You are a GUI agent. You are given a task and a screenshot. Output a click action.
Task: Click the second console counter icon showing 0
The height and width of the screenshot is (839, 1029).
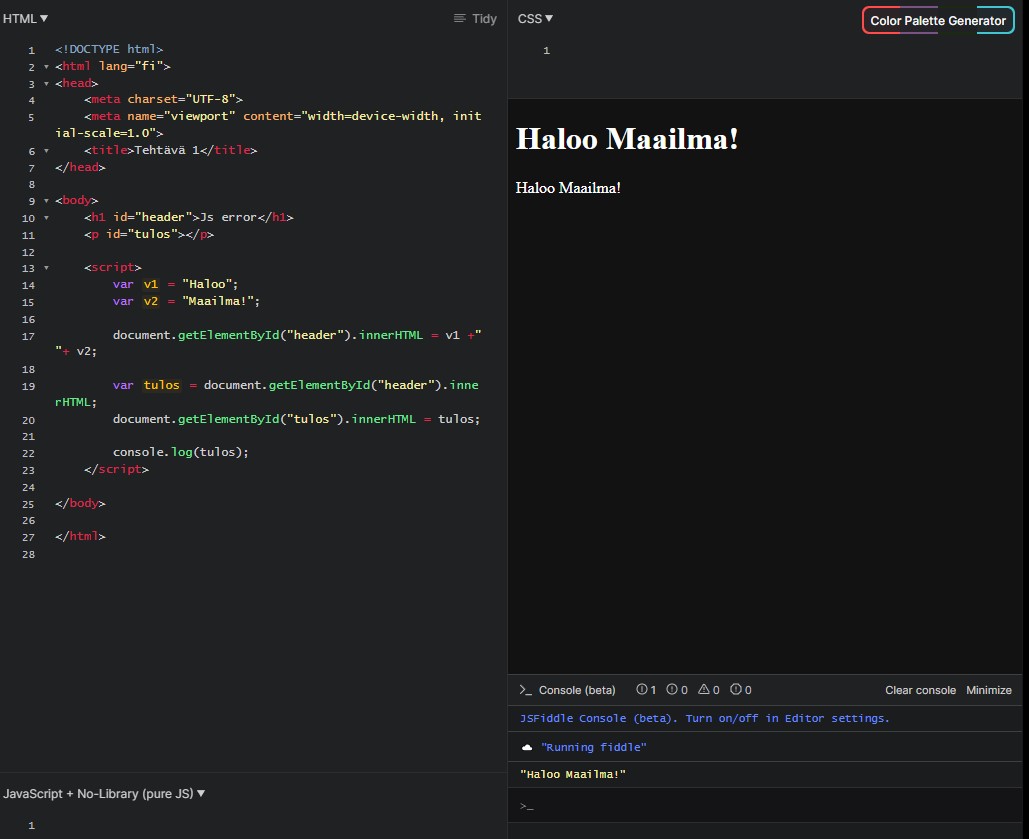(x=673, y=690)
